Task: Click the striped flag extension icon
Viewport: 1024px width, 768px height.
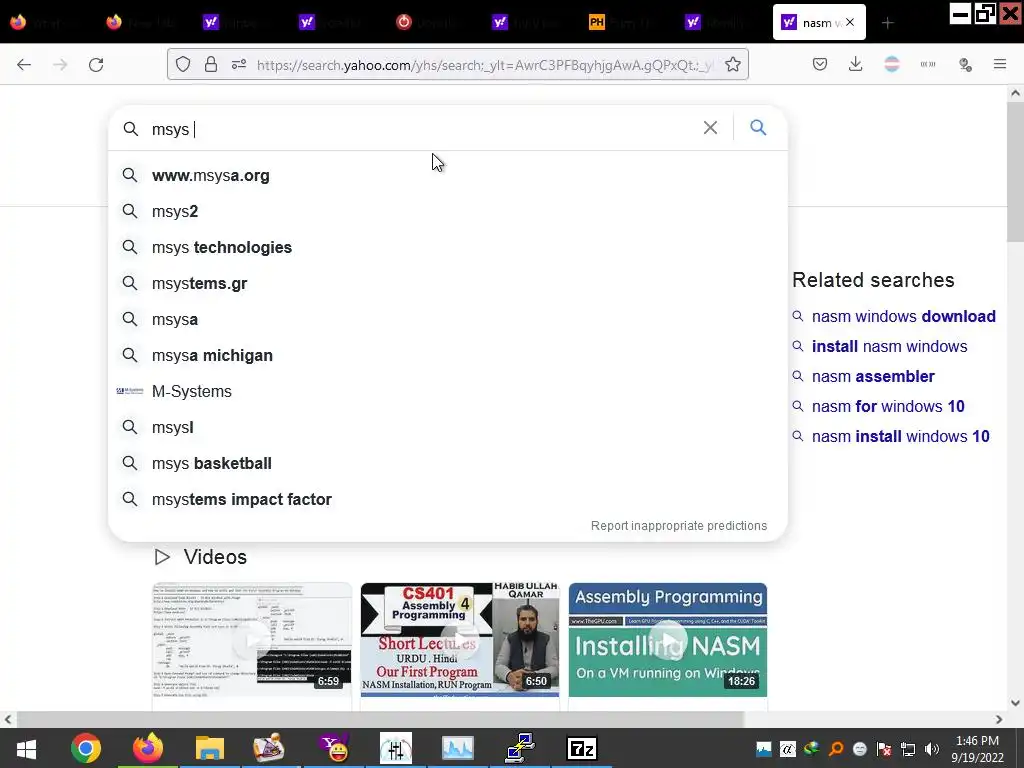Action: (x=891, y=64)
